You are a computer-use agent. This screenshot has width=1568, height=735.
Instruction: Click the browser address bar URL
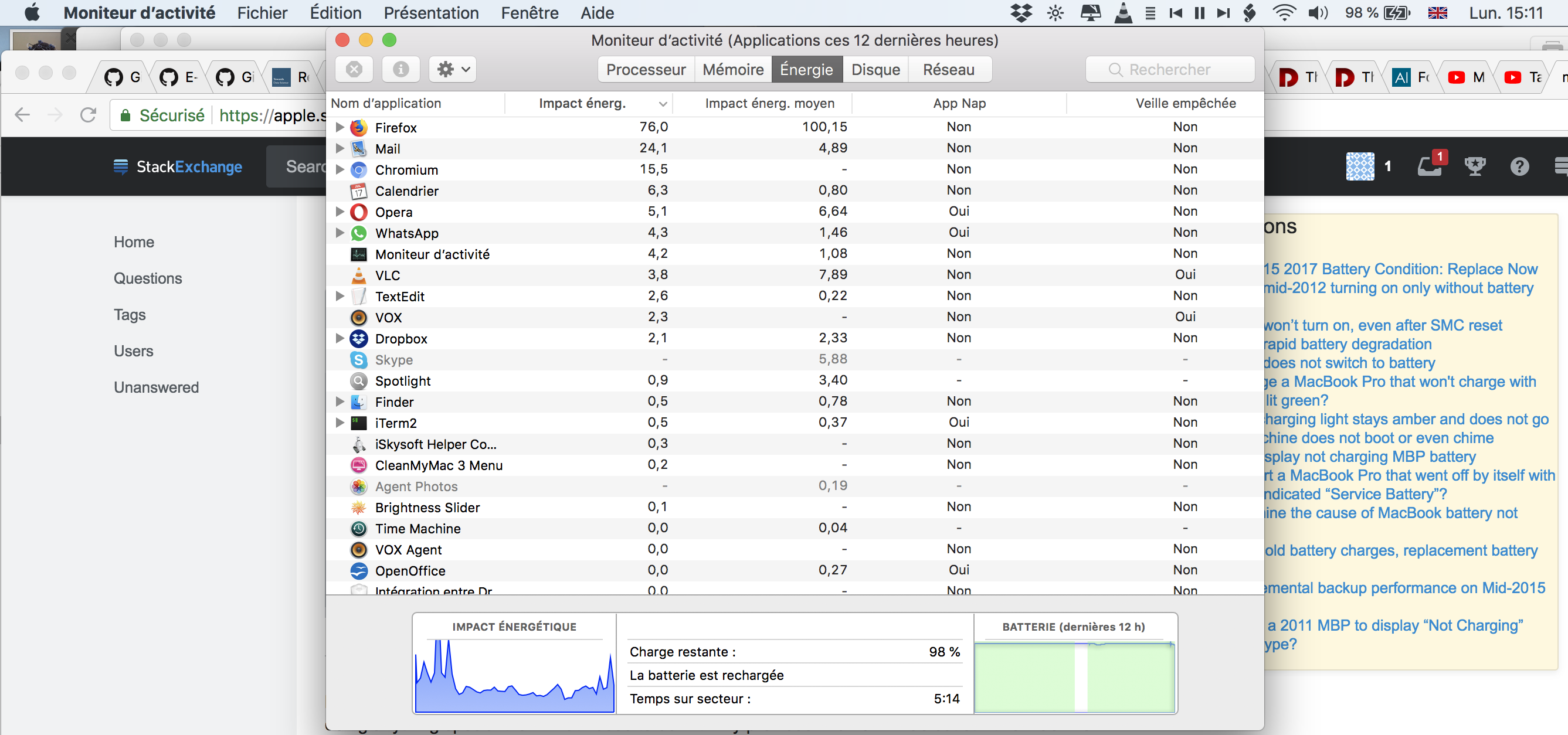[271, 115]
